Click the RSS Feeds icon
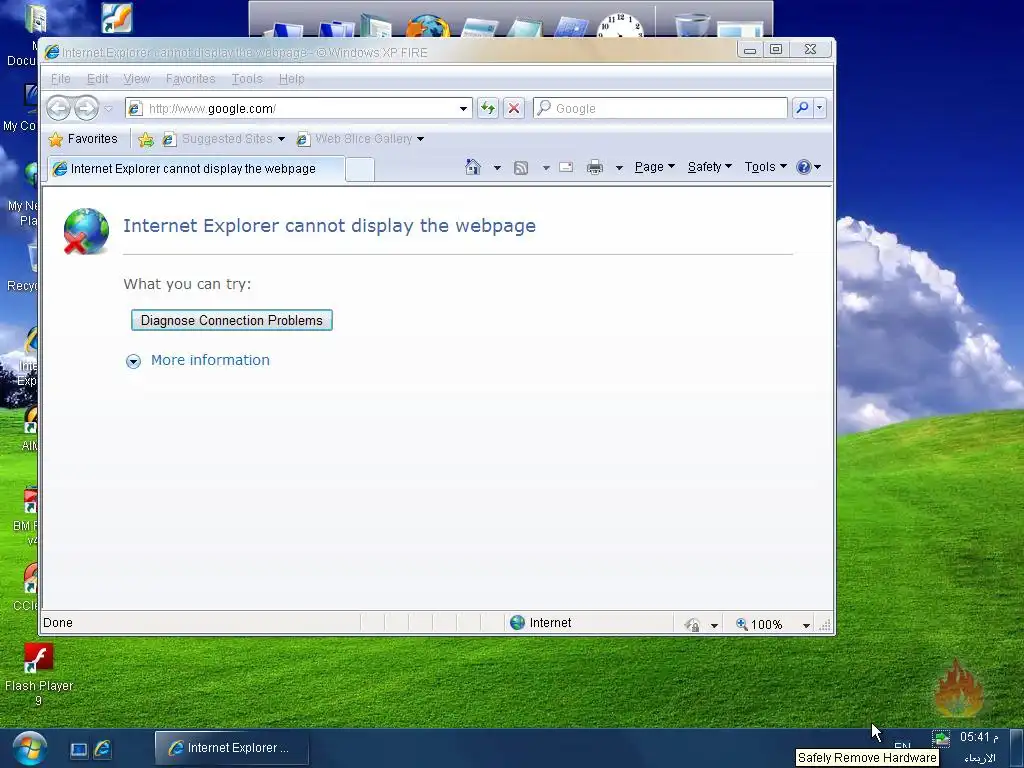Viewport: 1024px width, 768px height. click(520, 168)
